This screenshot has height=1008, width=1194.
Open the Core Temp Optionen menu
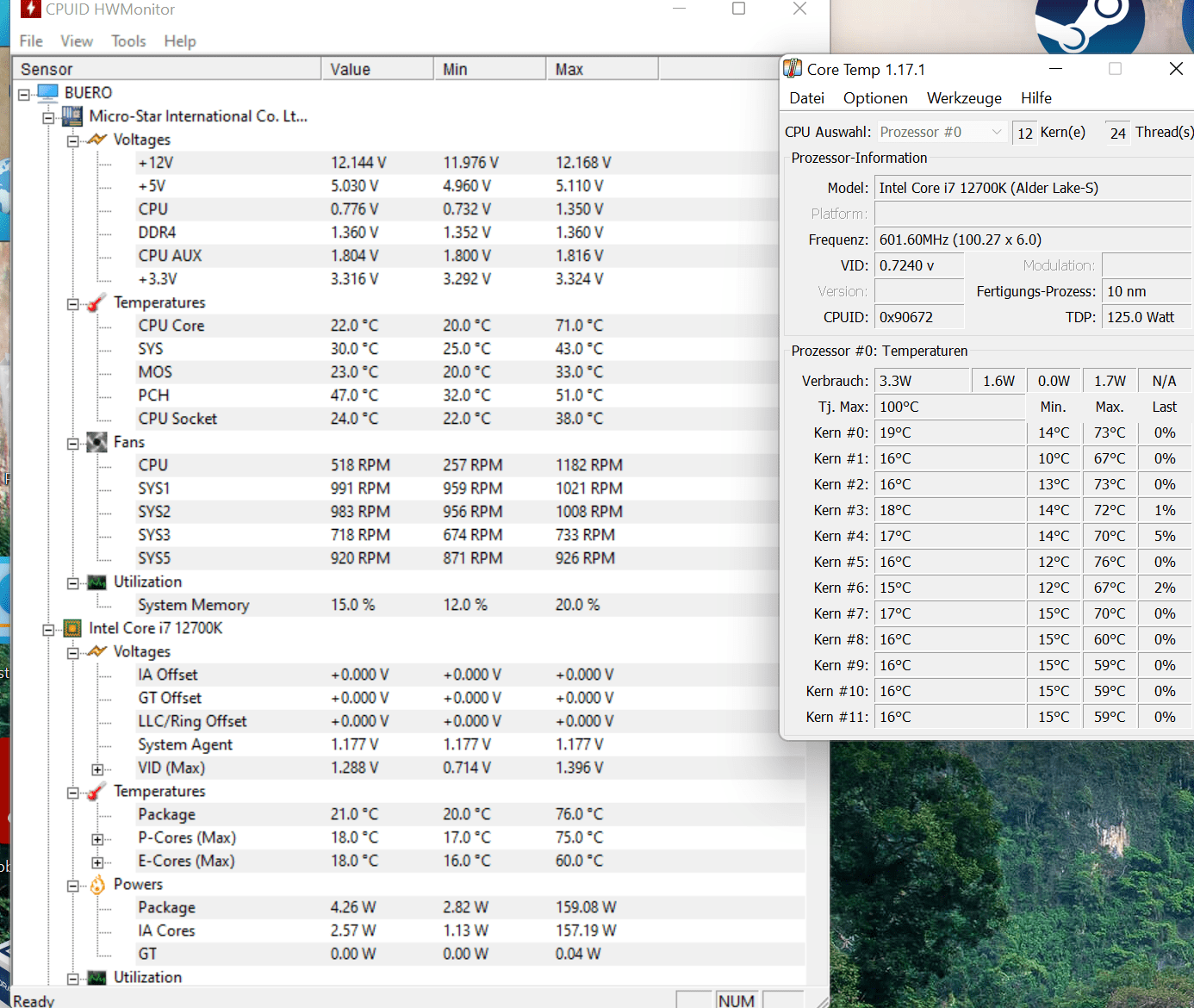click(x=875, y=98)
